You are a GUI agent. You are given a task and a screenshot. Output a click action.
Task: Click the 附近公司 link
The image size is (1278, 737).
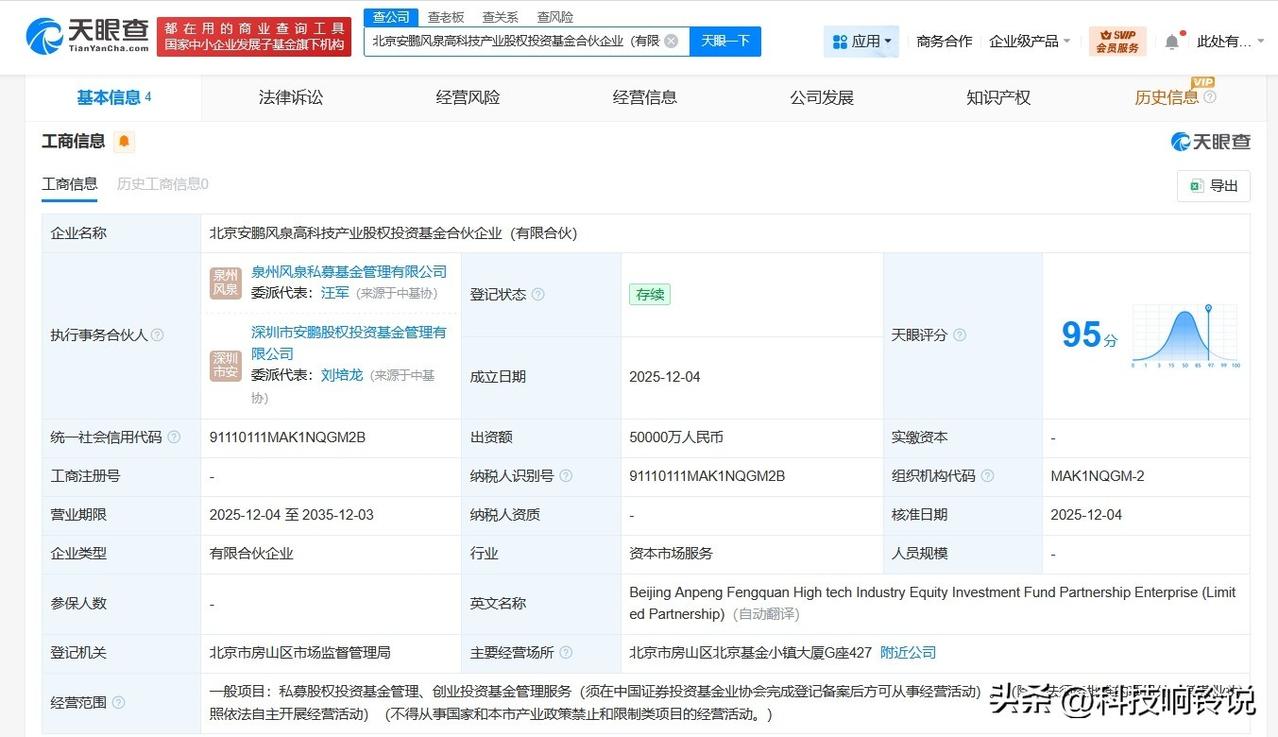click(x=908, y=652)
